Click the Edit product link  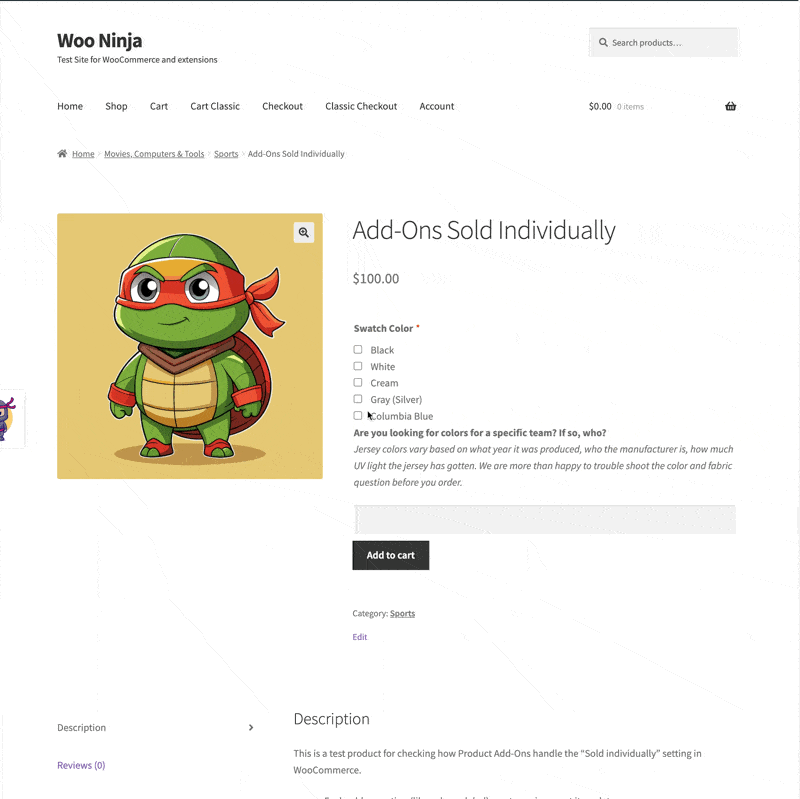point(360,637)
